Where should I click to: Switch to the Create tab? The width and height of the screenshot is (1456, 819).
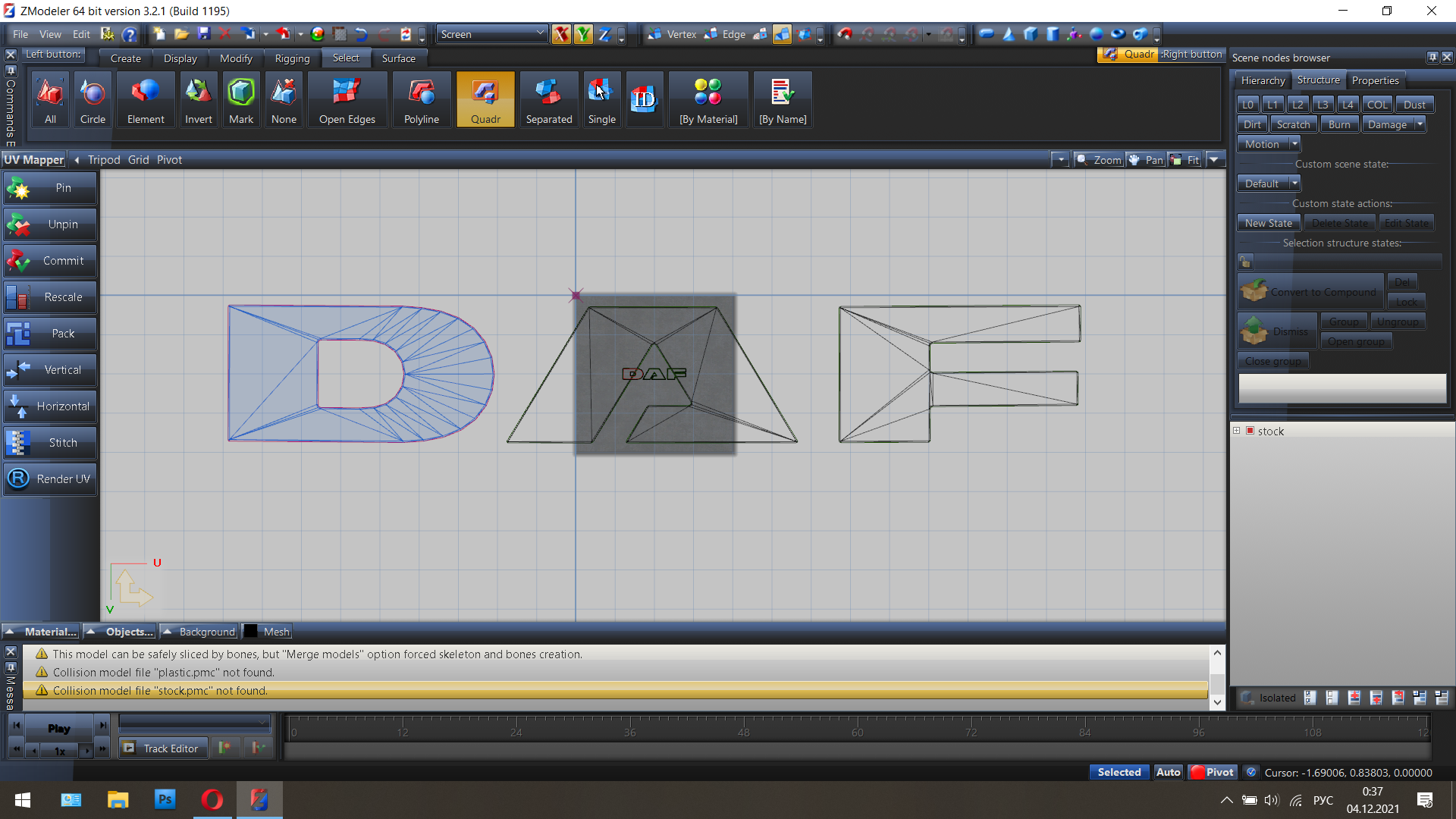pos(126,58)
